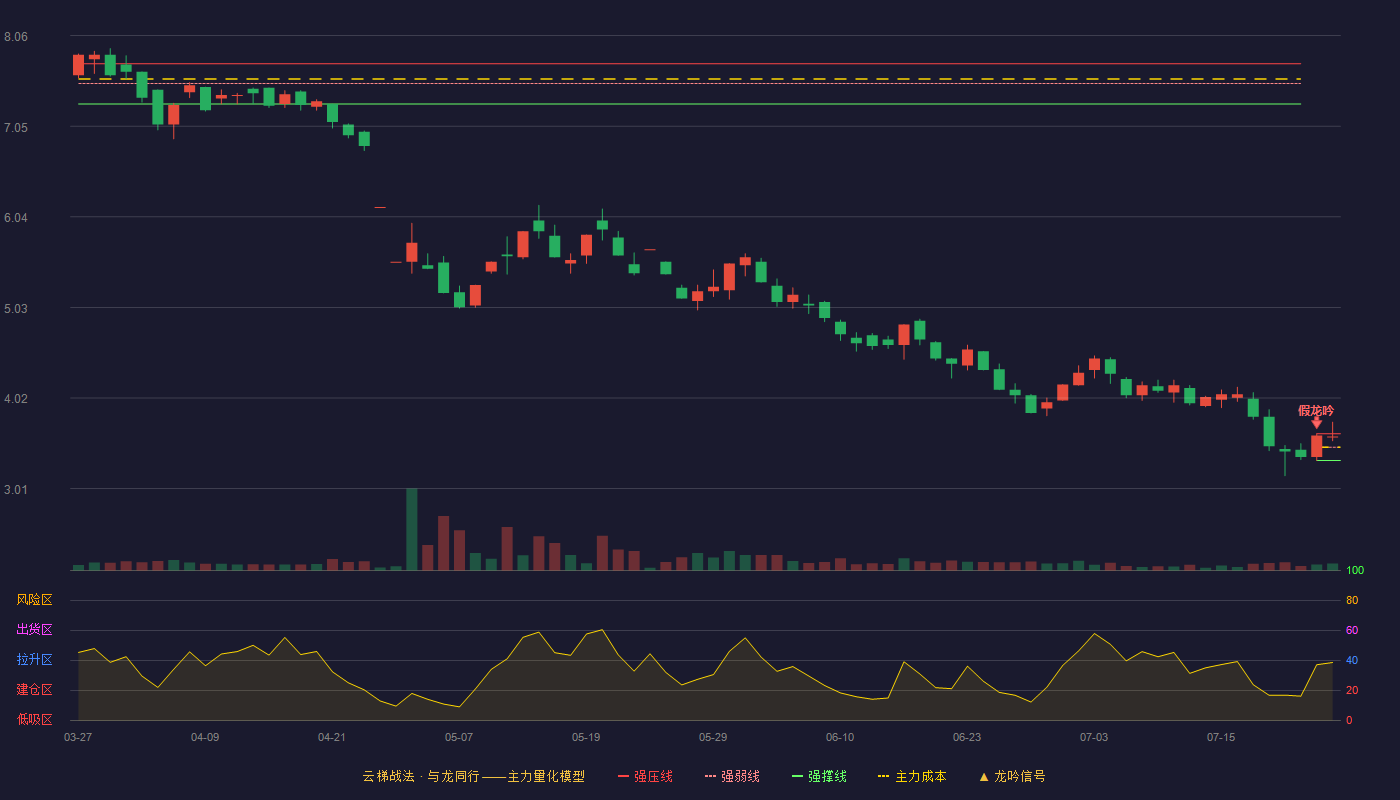The height and width of the screenshot is (800, 1400).
Task: Click the 7.05 price axis label
Action: pos(16,127)
